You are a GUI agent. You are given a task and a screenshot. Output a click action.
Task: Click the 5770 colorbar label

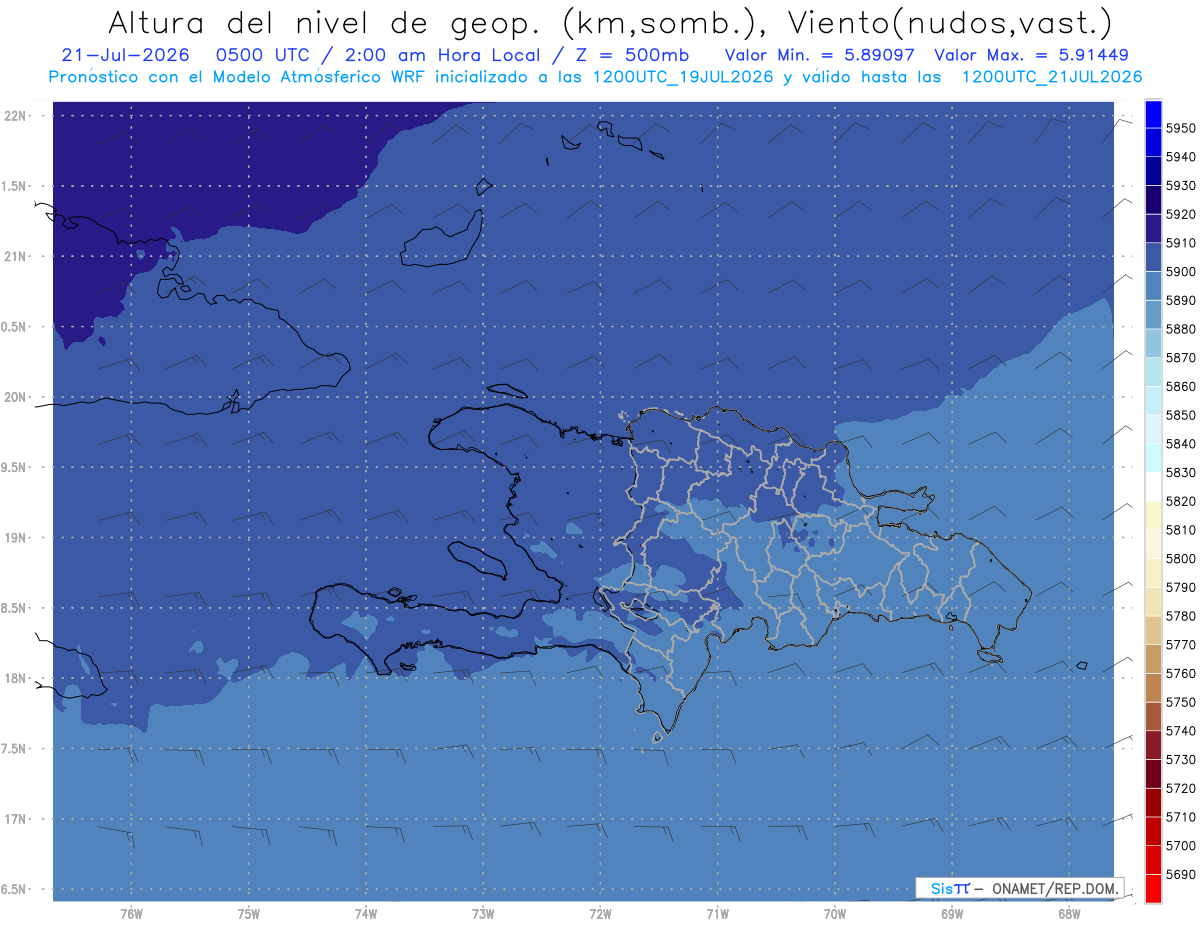pos(1180,645)
